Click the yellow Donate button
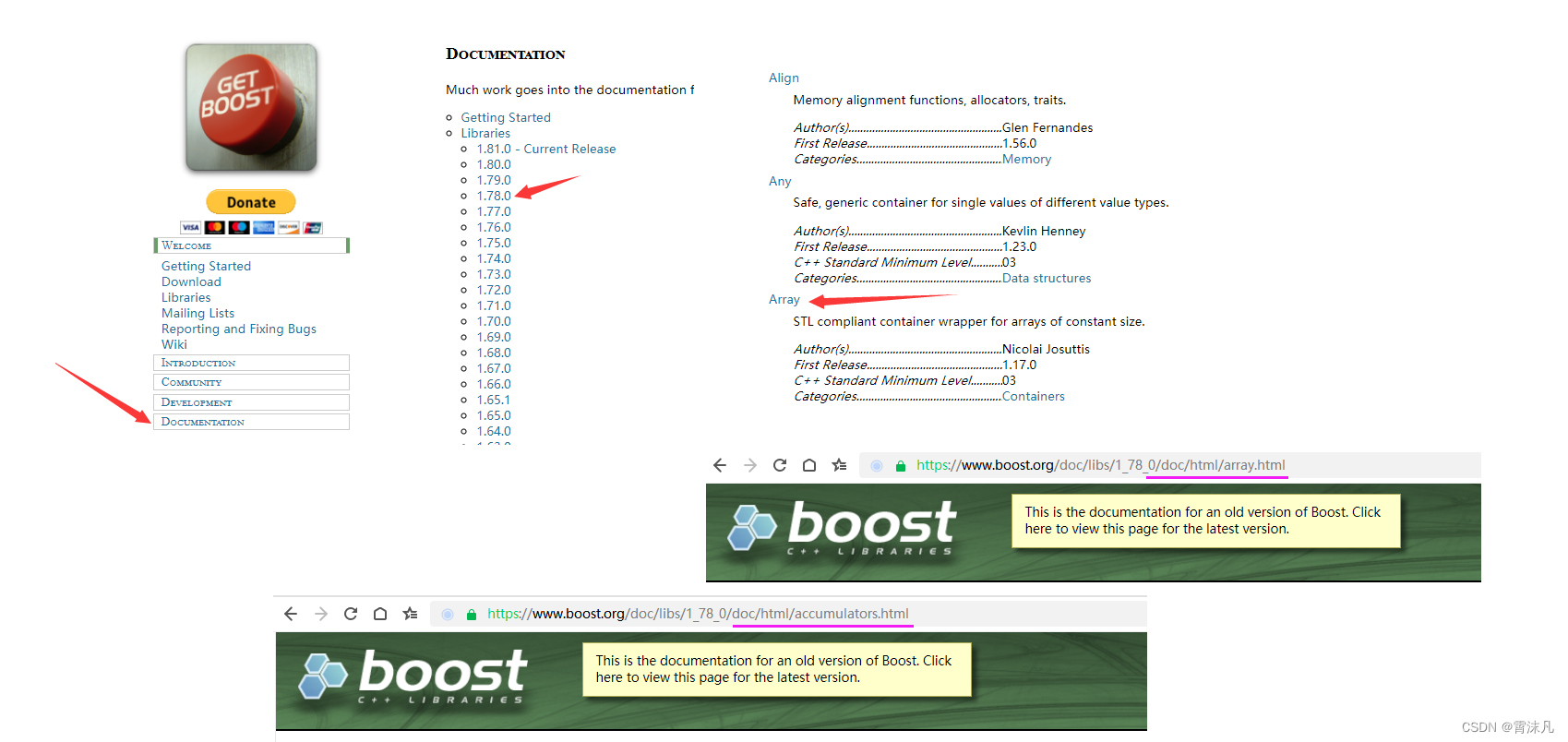 tap(251, 202)
